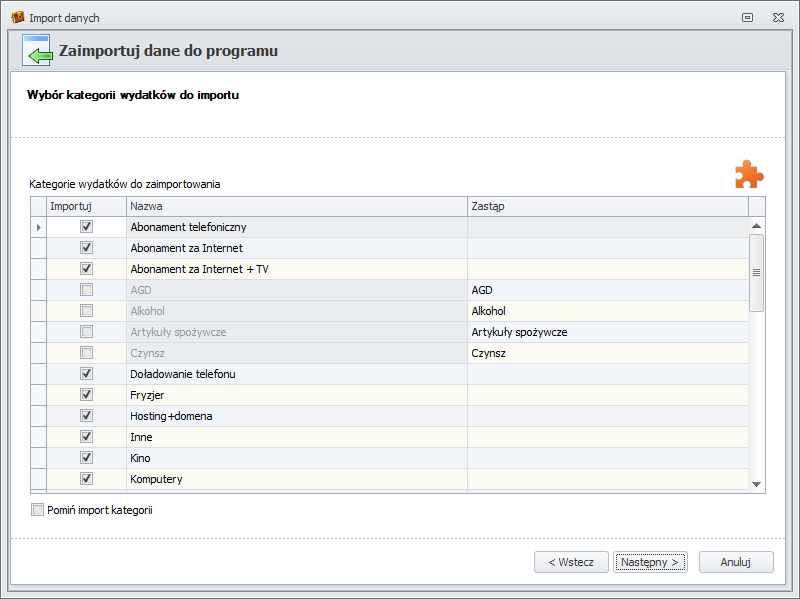Click the Import danych title bar icon
Viewport: 800px width, 599px height.
pos(17,18)
